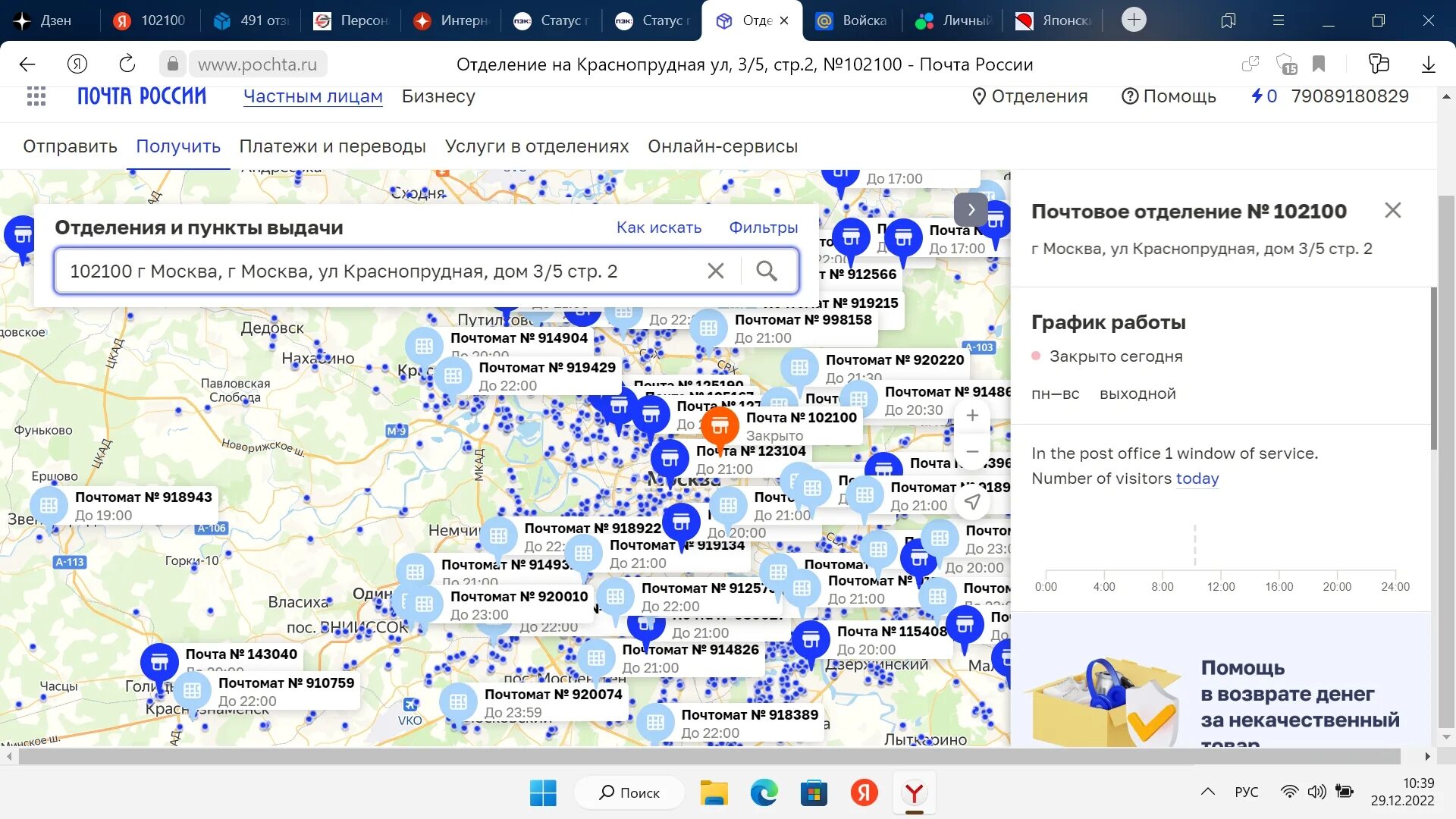This screenshot has width=1456, height=819.
Task: Click the www.pochta.ru address bar
Action: 258,64
